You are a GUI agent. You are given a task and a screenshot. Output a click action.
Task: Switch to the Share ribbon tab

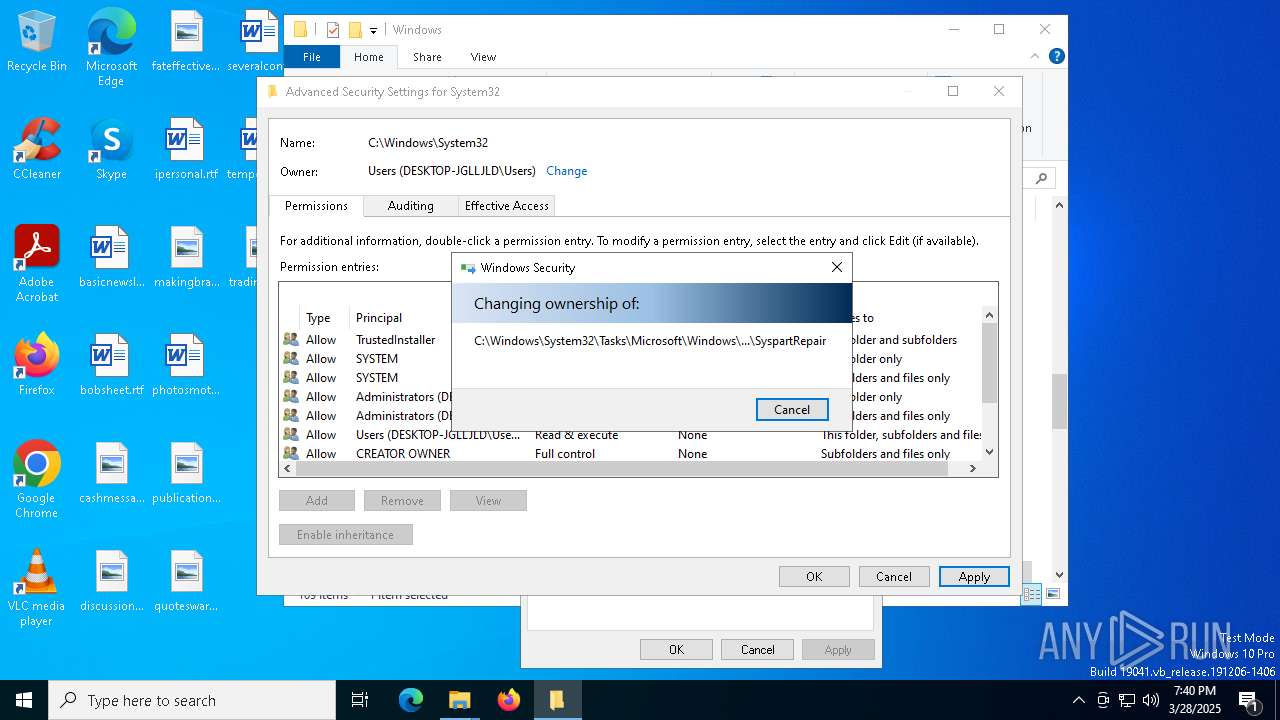[427, 57]
